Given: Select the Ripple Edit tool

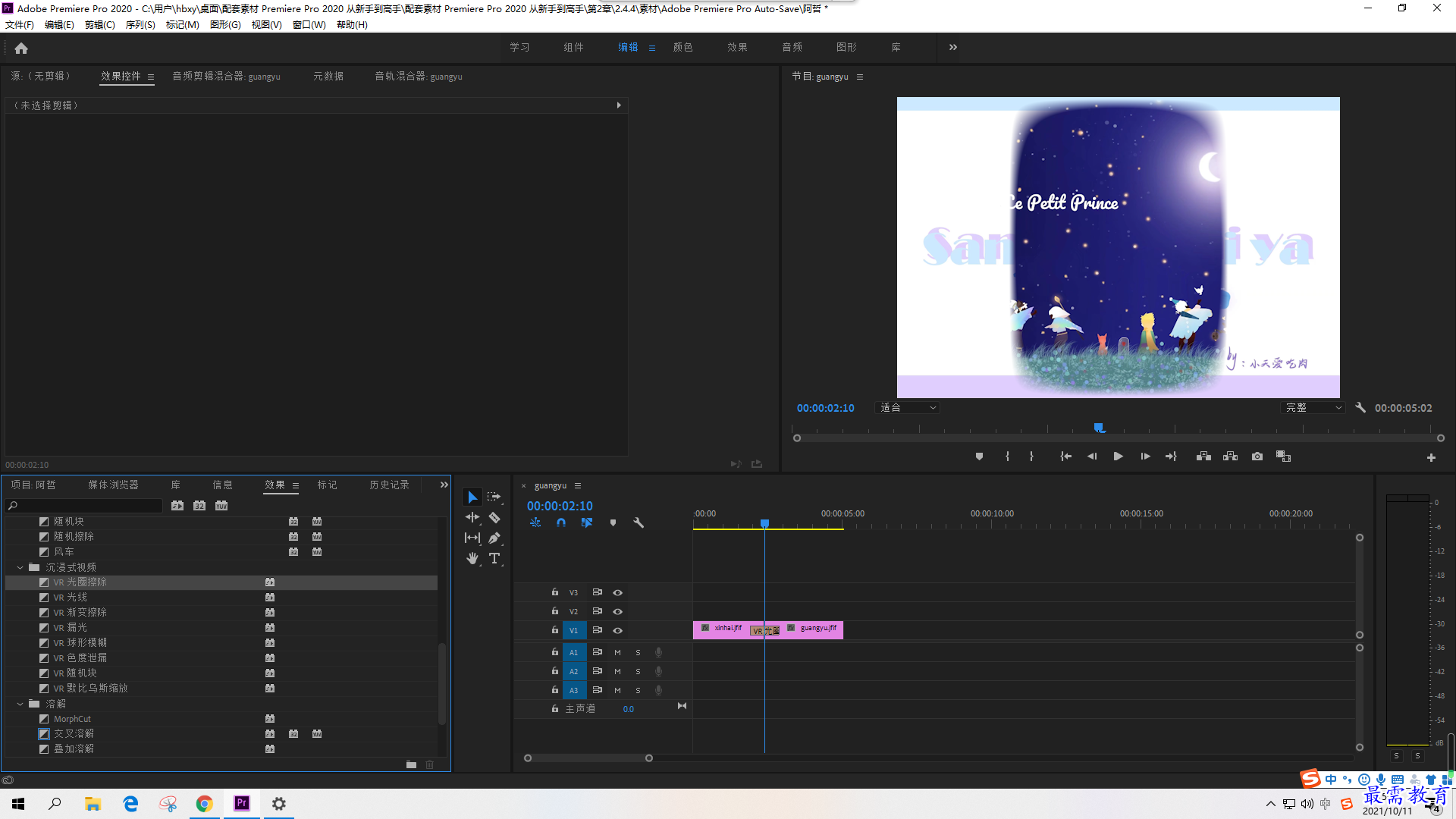Looking at the screenshot, I should pyautogui.click(x=472, y=517).
